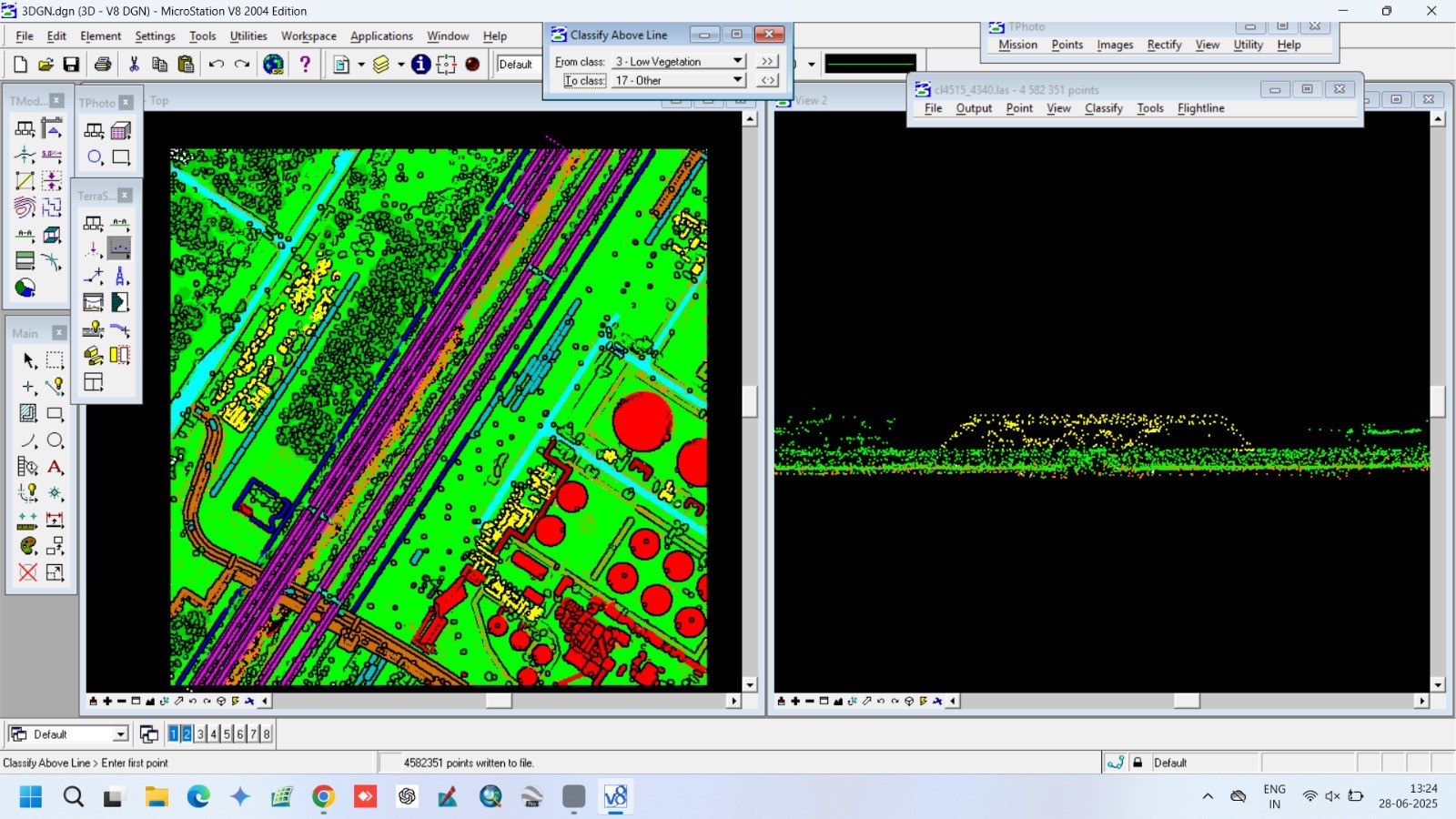Click the Undo arrow on the main toolbar
1456x819 pixels.
pos(217,64)
